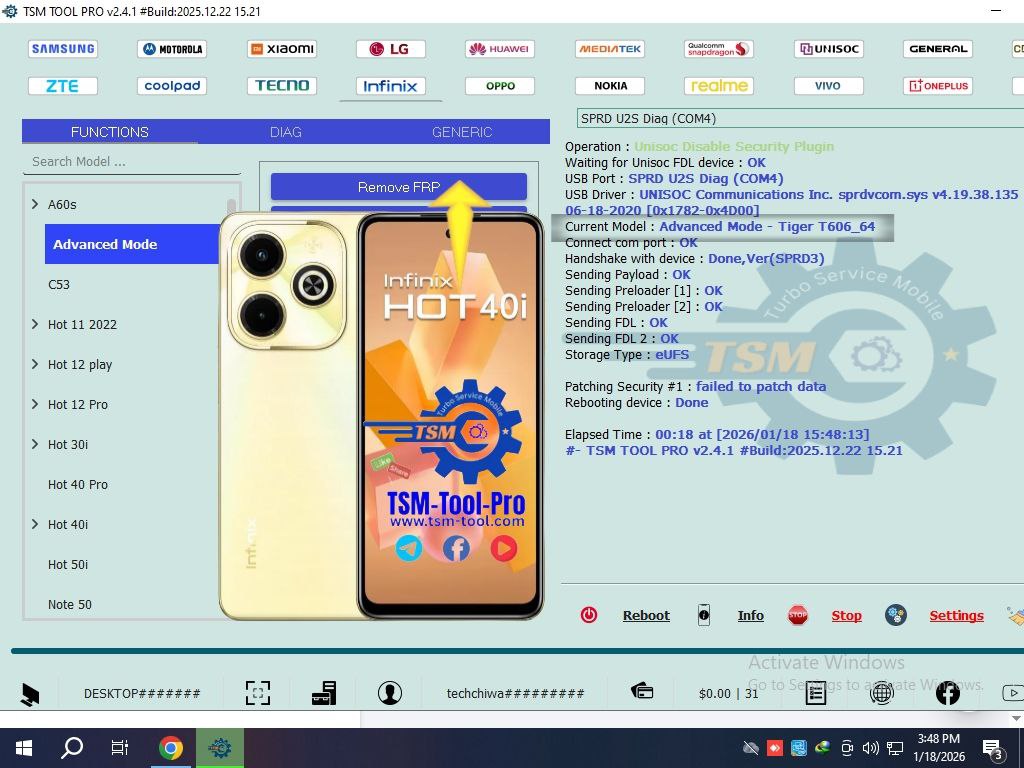Open the Task View taskbar button
Viewport: 1024px width, 768px height.
point(120,748)
